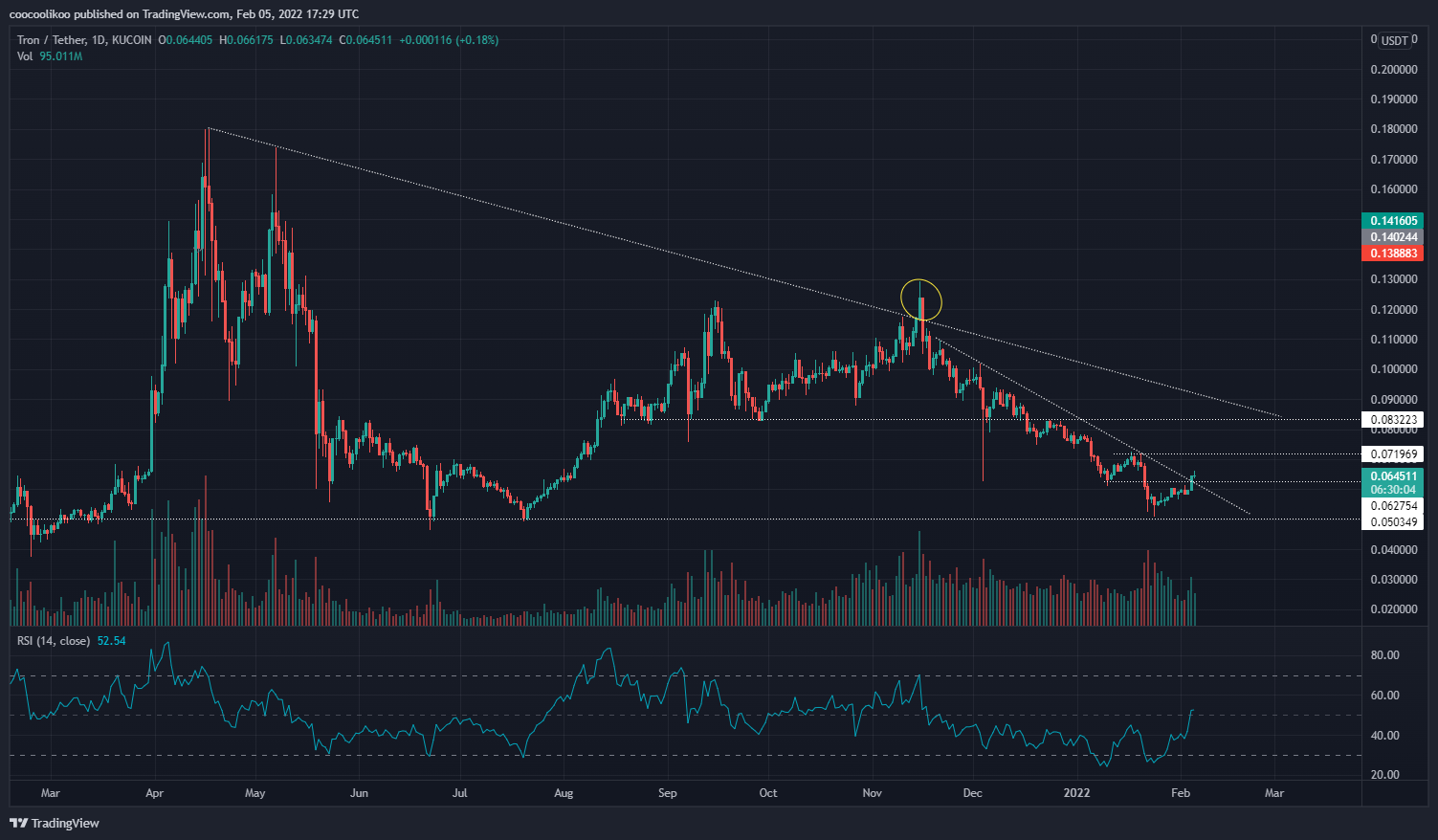Click the 0.180000 price axis tick
Viewport: 1438px width, 840px height.
1394,129
